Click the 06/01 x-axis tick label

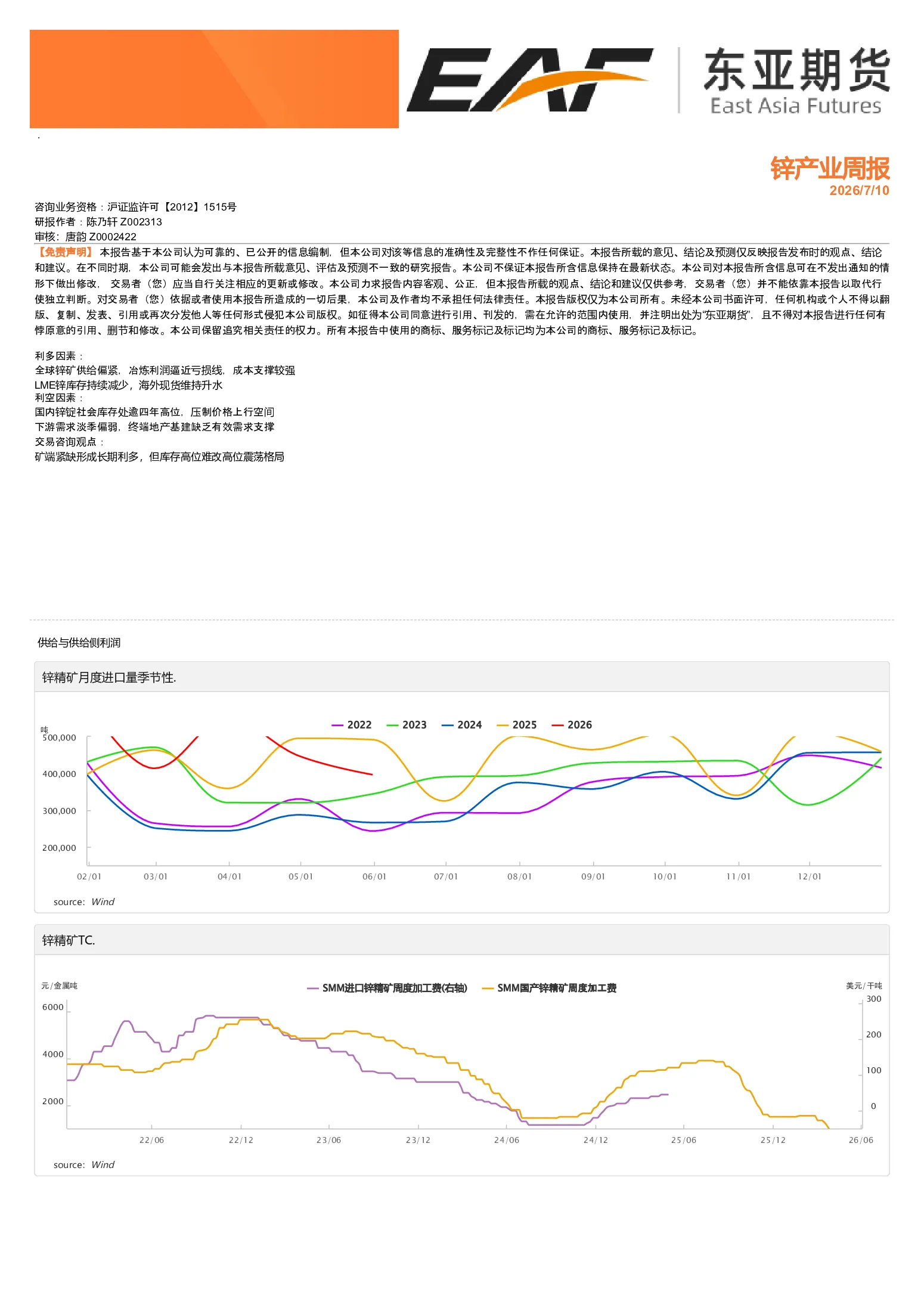[x=374, y=876]
